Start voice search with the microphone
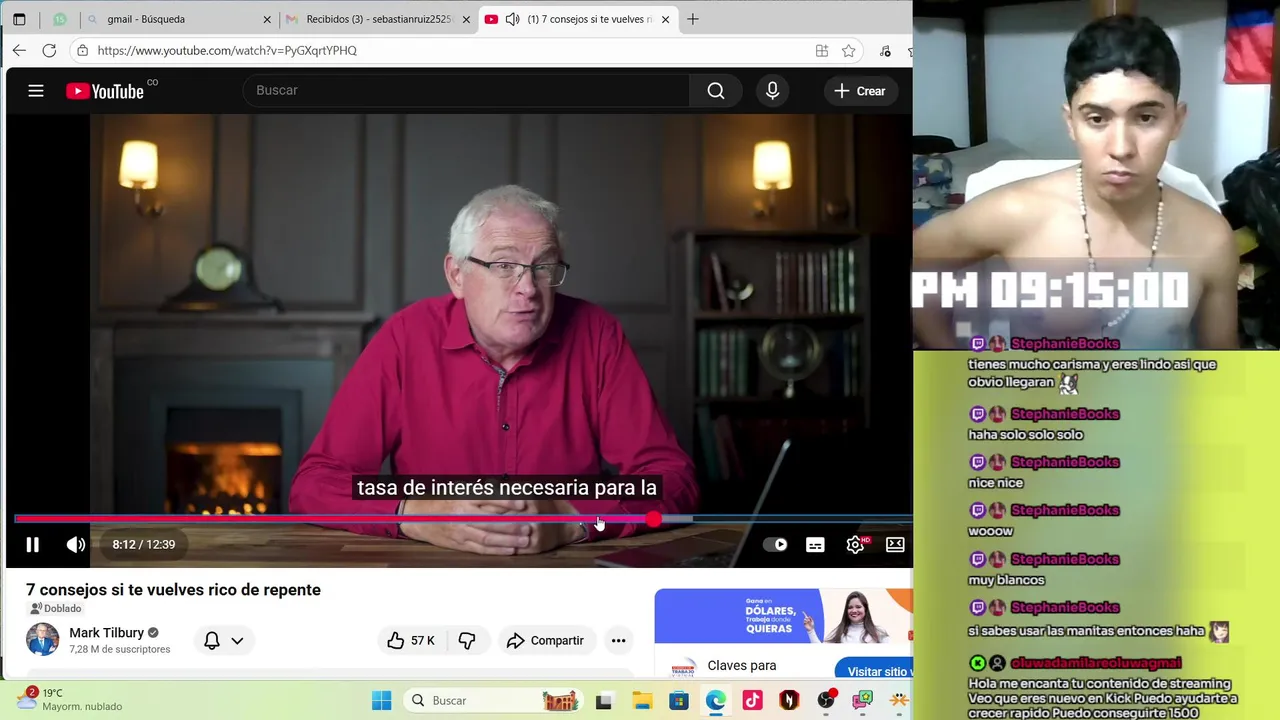Screen dimensions: 1280x720 click(772, 91)
